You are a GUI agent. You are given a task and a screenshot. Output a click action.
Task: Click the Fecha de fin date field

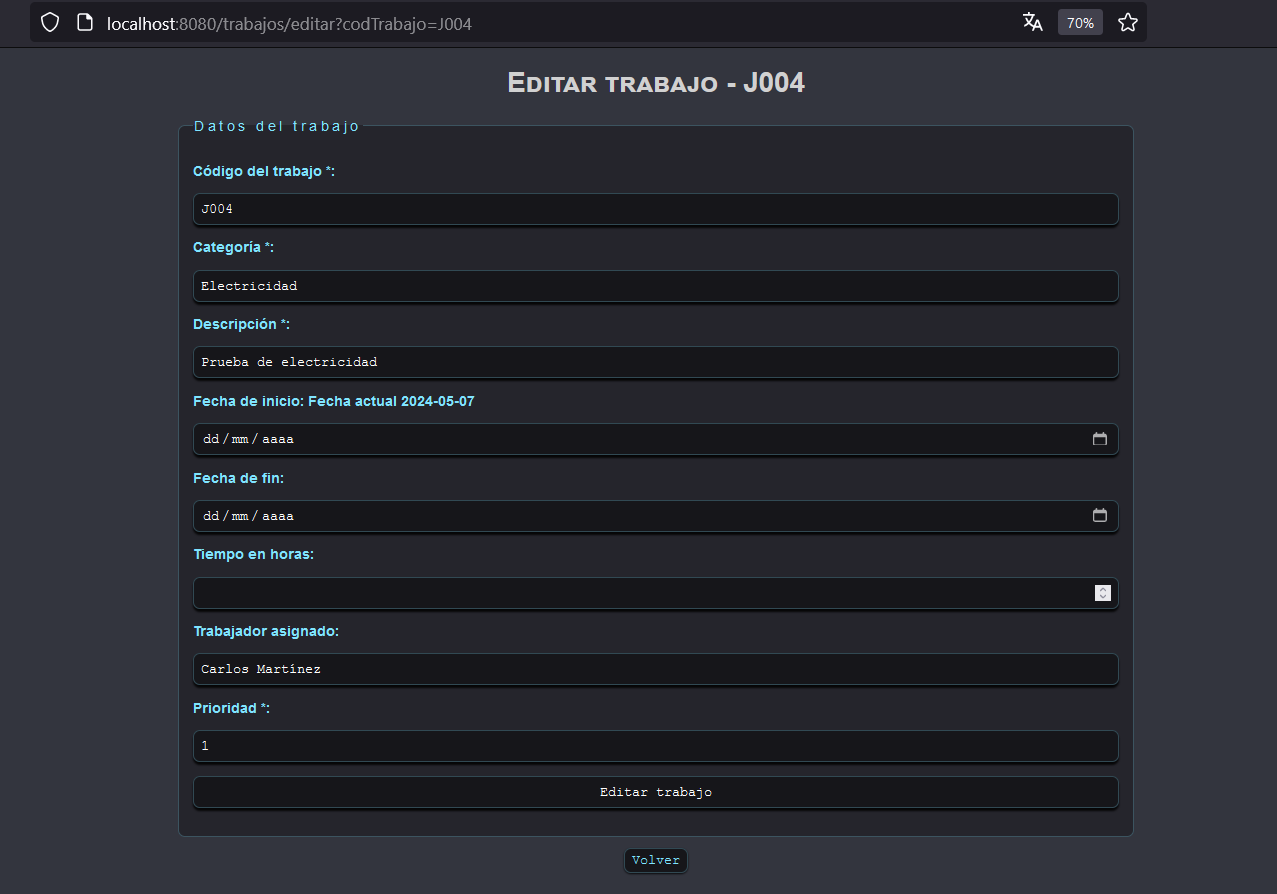(x=655, y=516)
